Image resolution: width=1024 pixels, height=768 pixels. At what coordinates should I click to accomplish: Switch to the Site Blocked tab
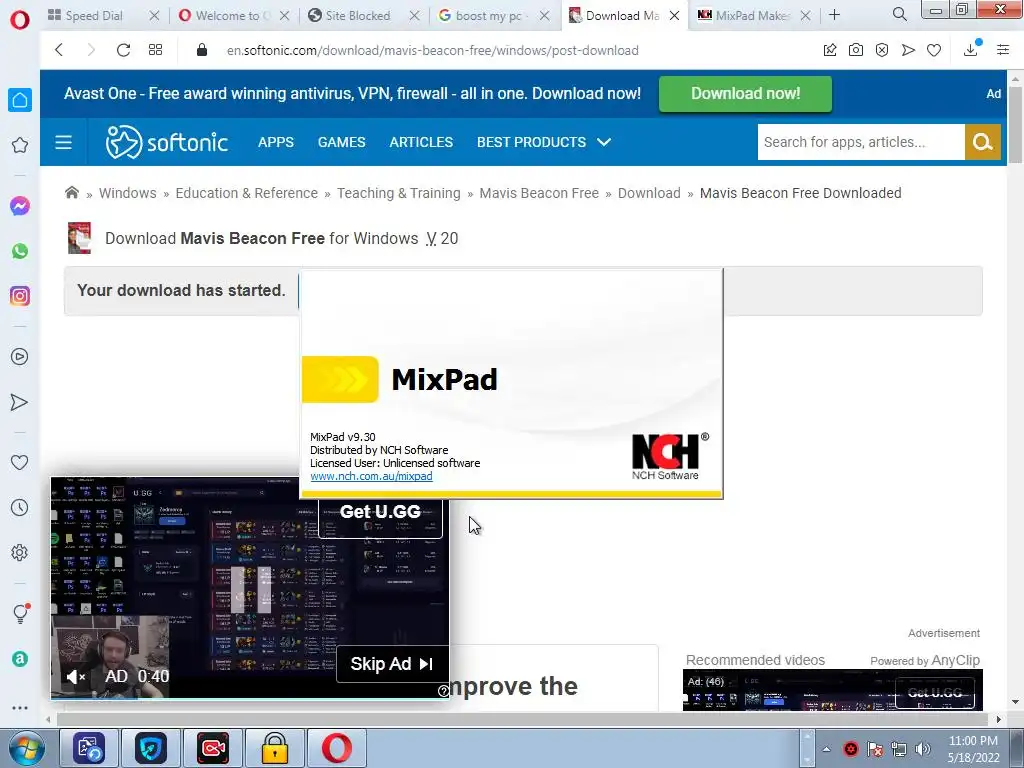pos(357,16)
